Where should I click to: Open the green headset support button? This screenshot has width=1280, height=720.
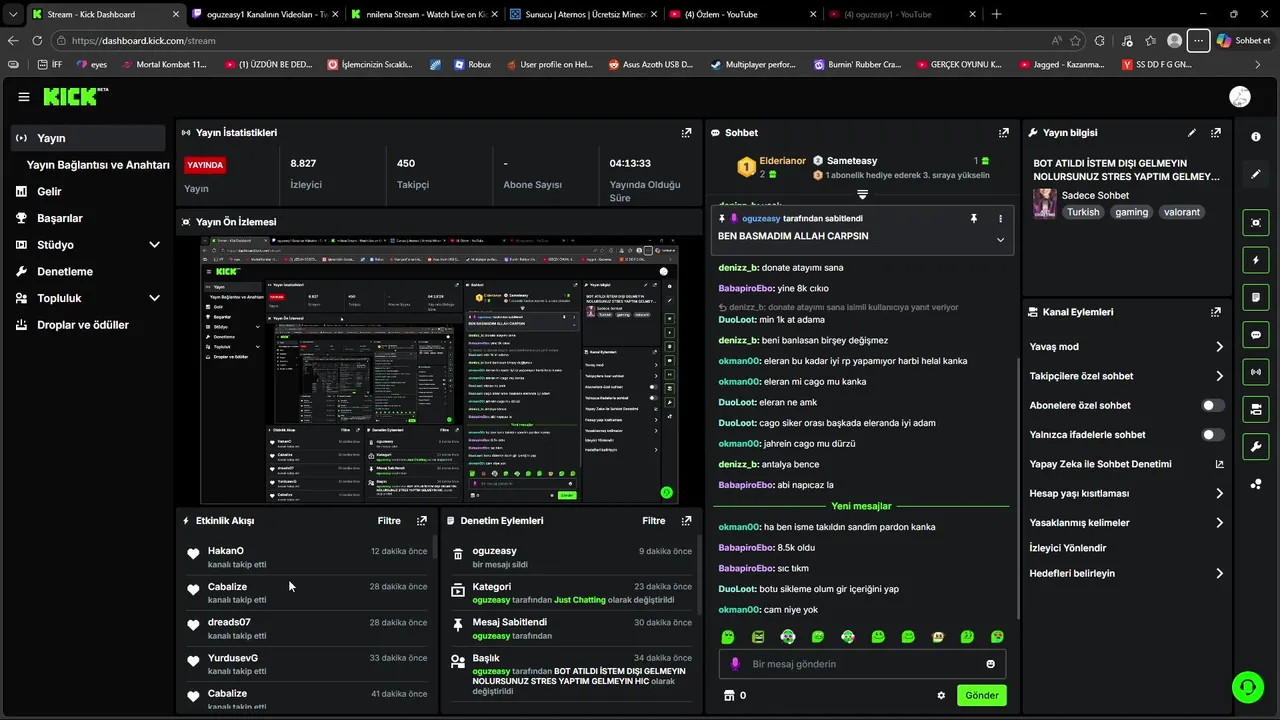[x=1247, y=687]
